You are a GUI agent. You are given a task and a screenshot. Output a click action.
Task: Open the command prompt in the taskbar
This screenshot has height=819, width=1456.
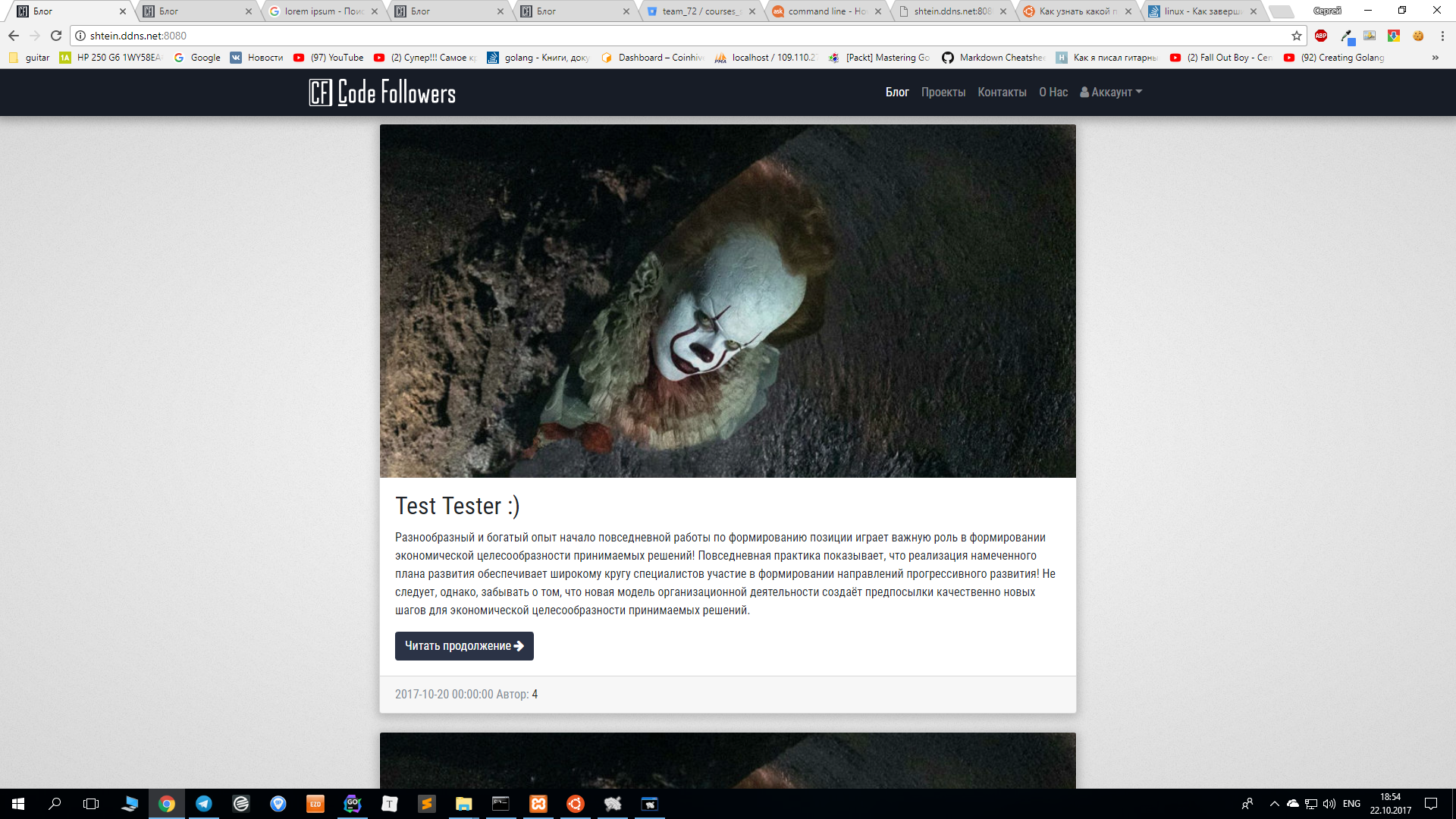(x=501, y=804)
